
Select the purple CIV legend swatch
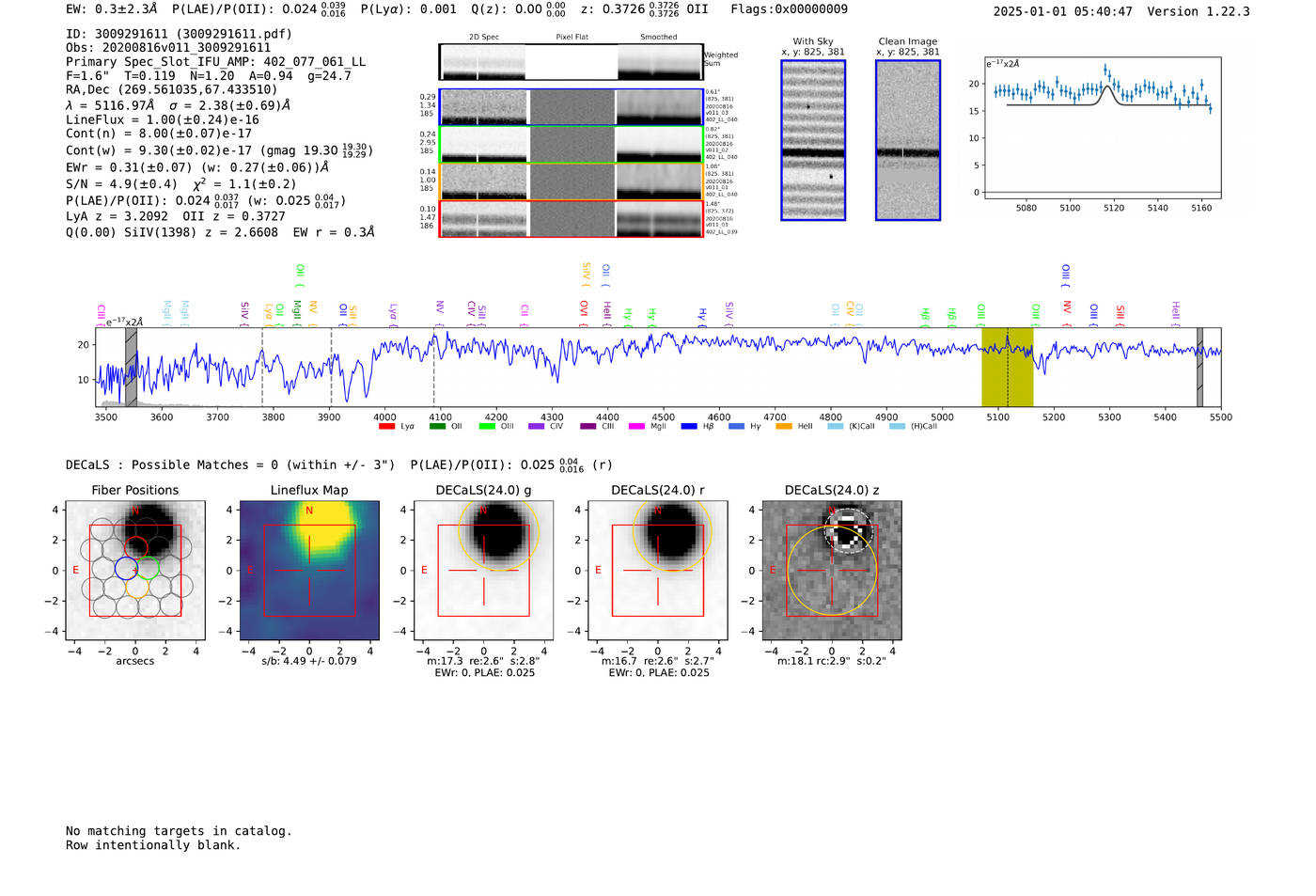pyautogui.click(x=536, y=427)
